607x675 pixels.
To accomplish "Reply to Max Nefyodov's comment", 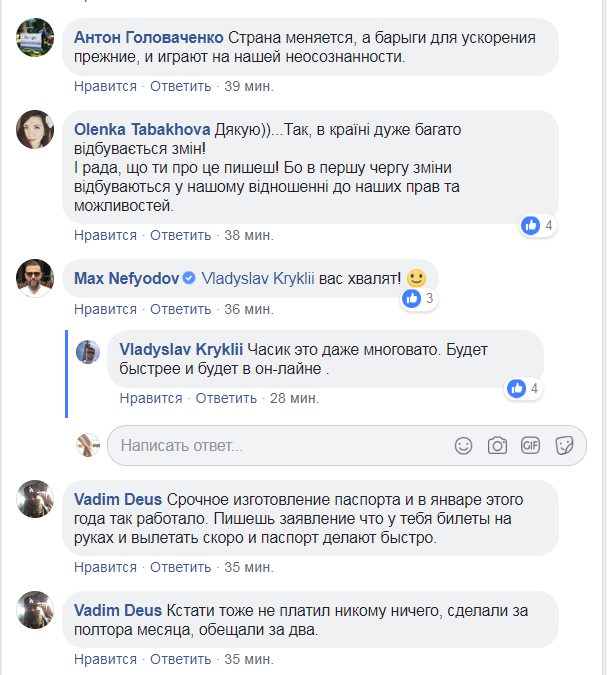I will (x=178, y=308).
